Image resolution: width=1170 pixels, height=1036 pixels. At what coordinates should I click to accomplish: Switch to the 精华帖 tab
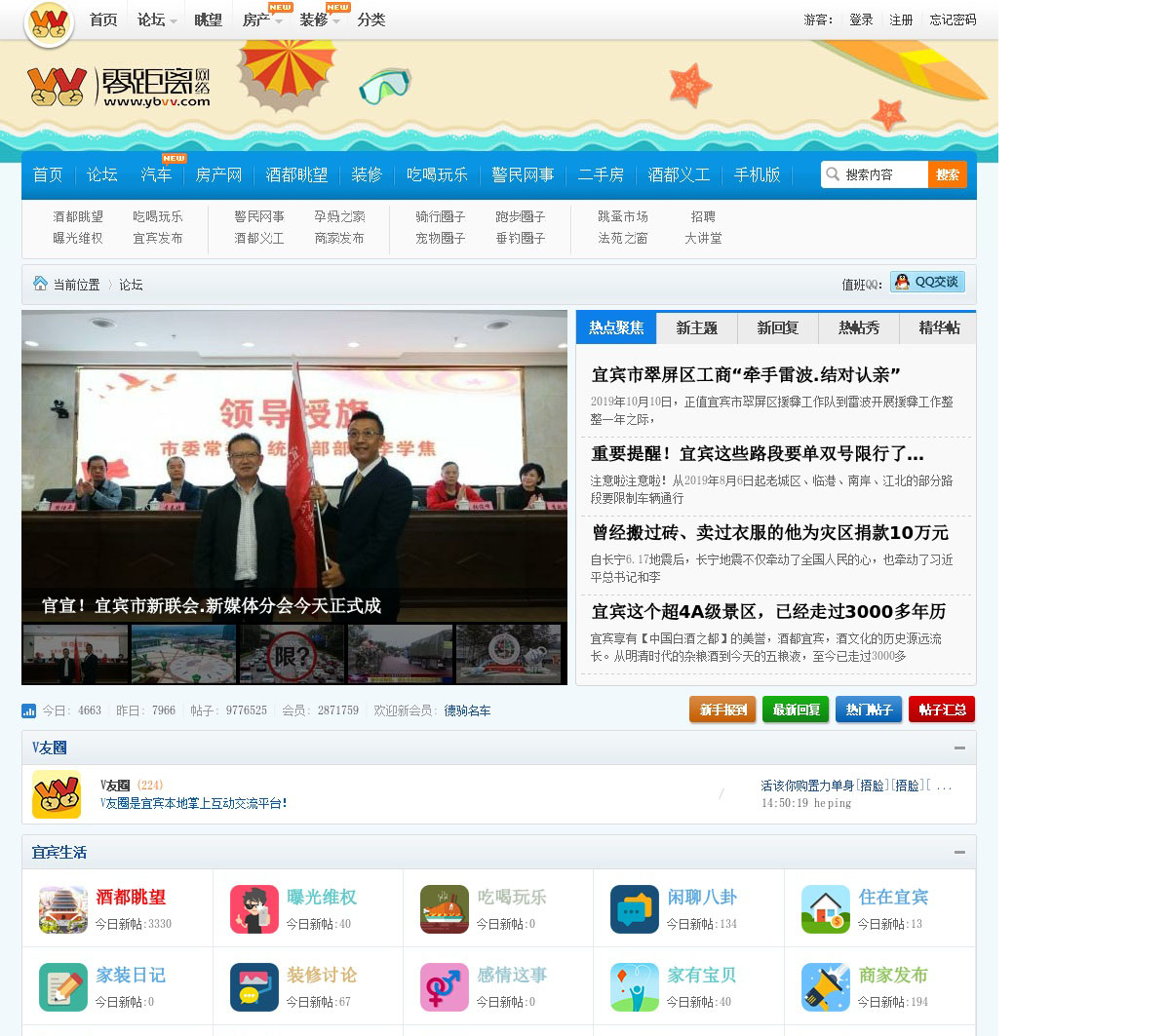click(x=939, y=327)
